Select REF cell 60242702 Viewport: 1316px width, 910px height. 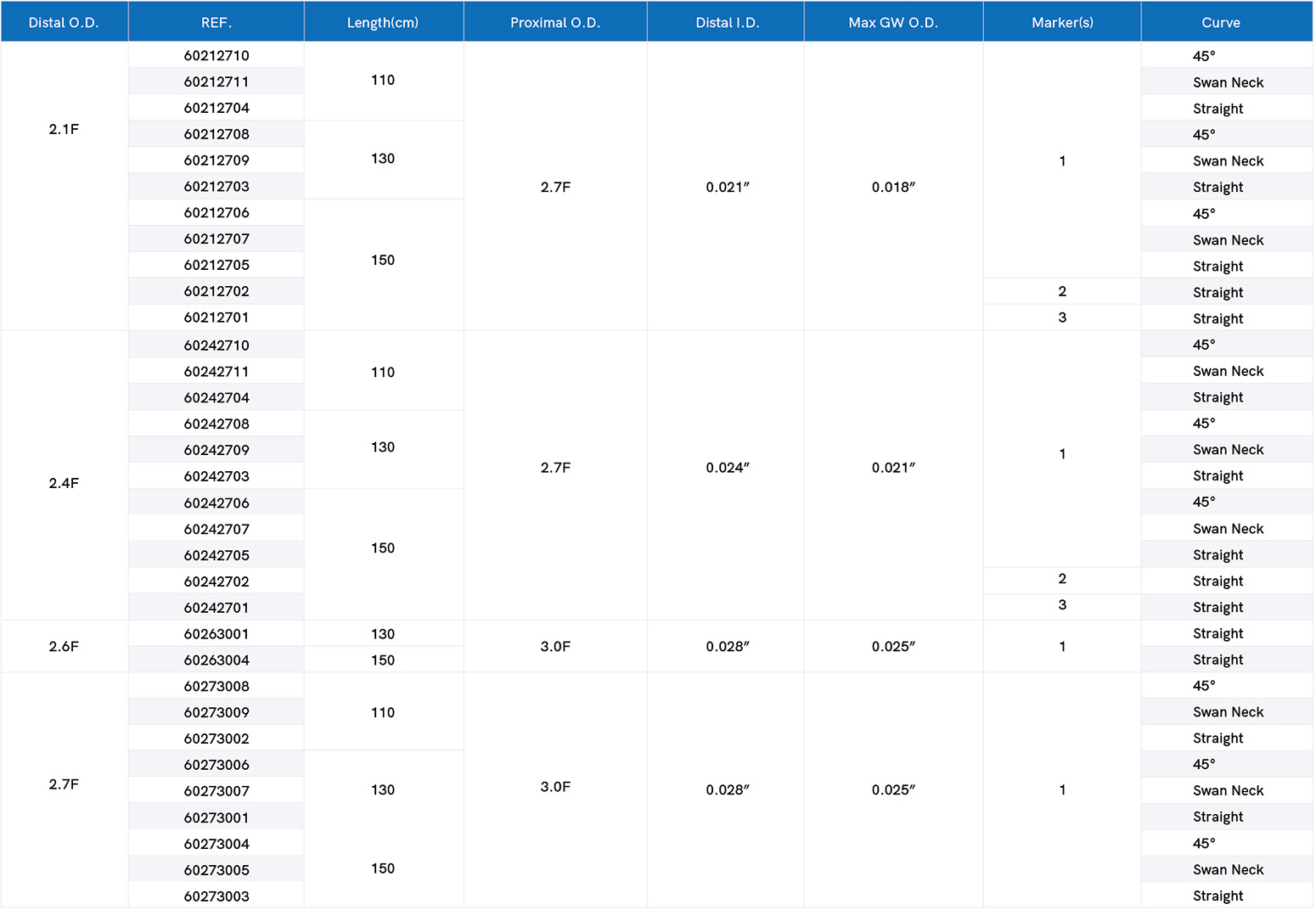tap(217, 582)
